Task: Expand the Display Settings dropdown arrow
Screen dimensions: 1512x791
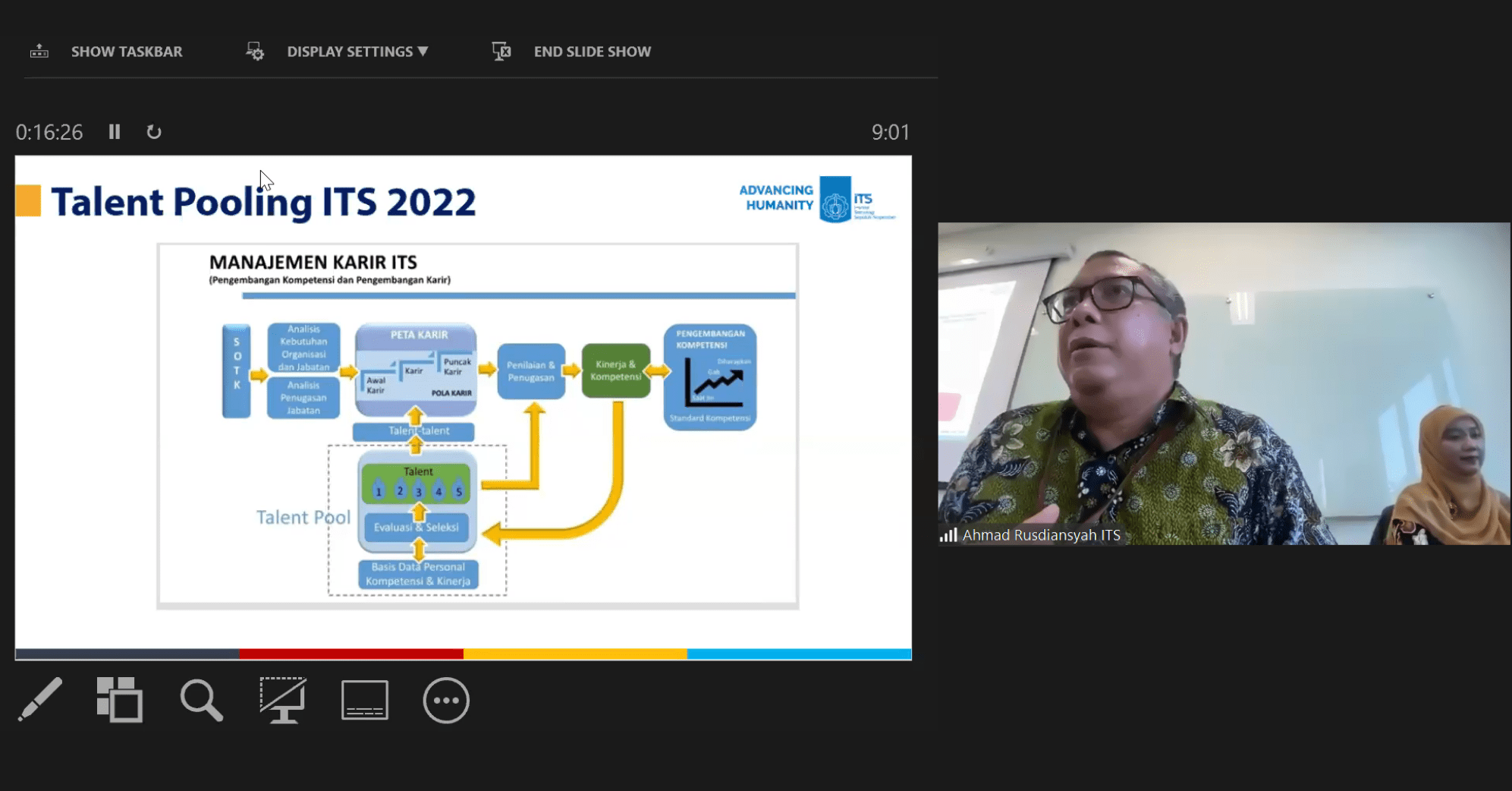Action: coord(423,52)
